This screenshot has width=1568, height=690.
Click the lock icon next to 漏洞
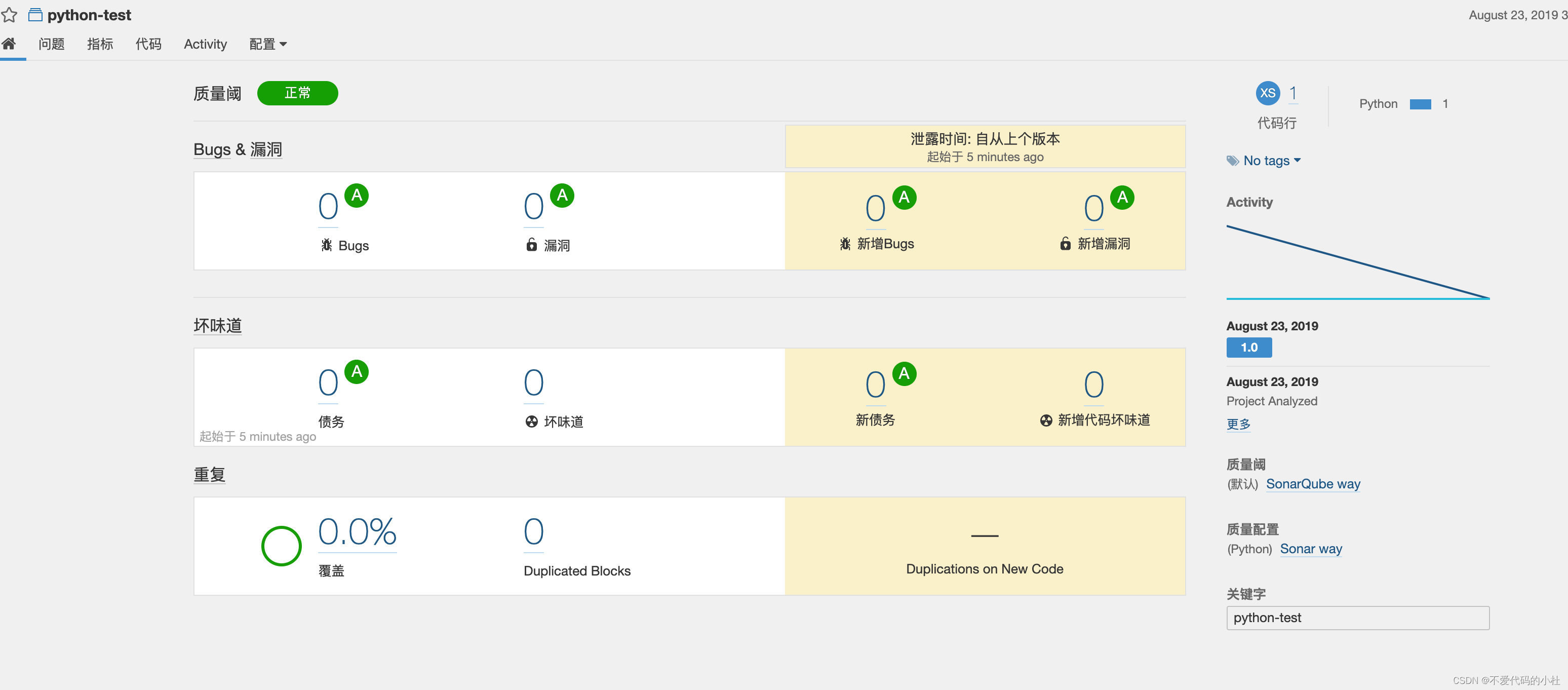click(x=531, y=245)
